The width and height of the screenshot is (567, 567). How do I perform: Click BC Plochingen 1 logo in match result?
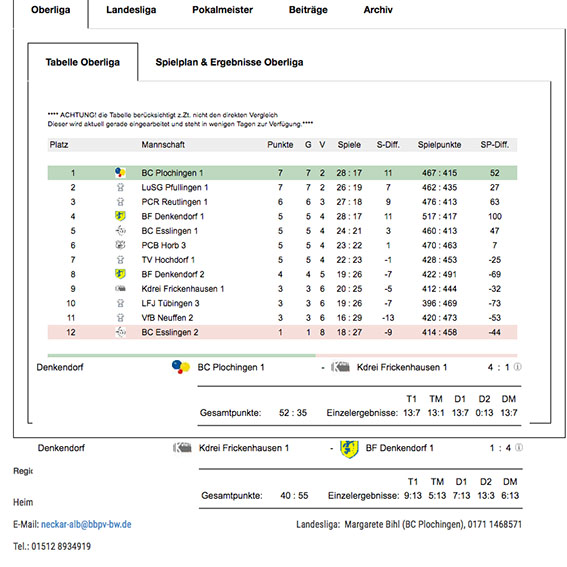point(181,367)
